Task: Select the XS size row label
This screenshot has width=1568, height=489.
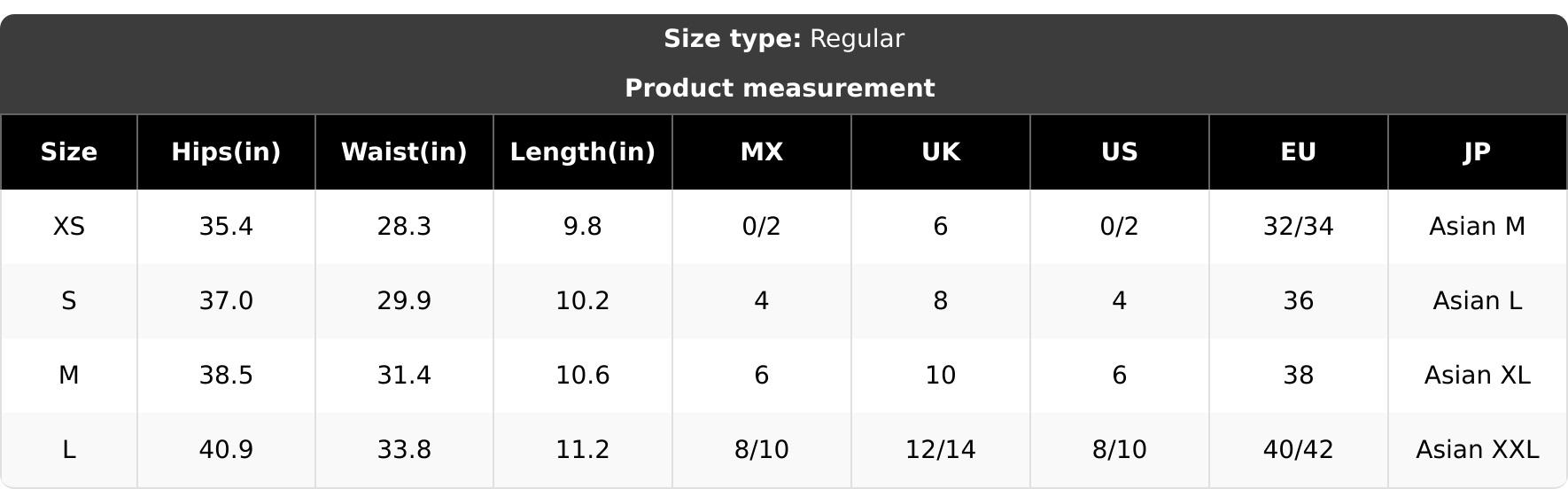Action: tap(69, 227)
